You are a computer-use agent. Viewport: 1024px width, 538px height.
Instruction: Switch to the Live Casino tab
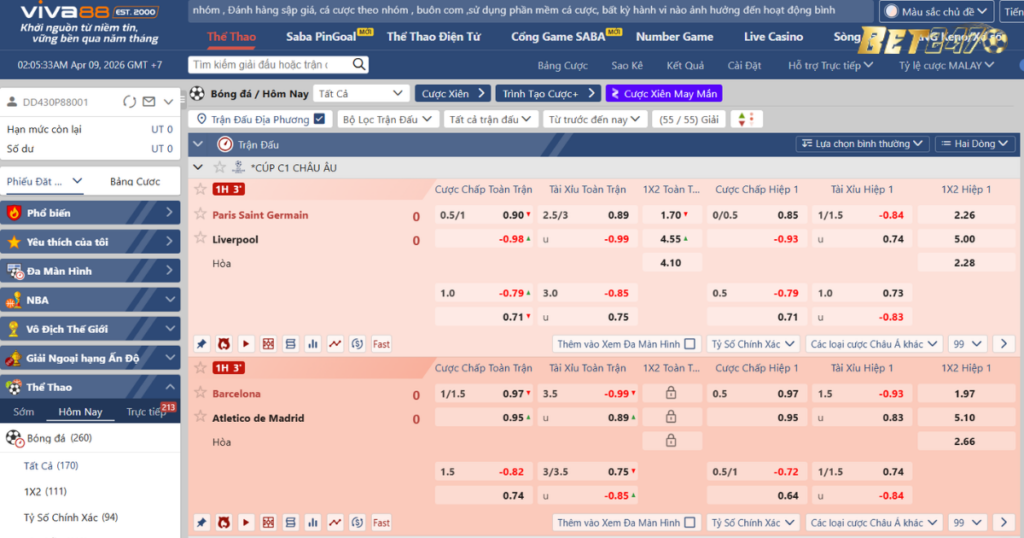[x=773, y=37]
